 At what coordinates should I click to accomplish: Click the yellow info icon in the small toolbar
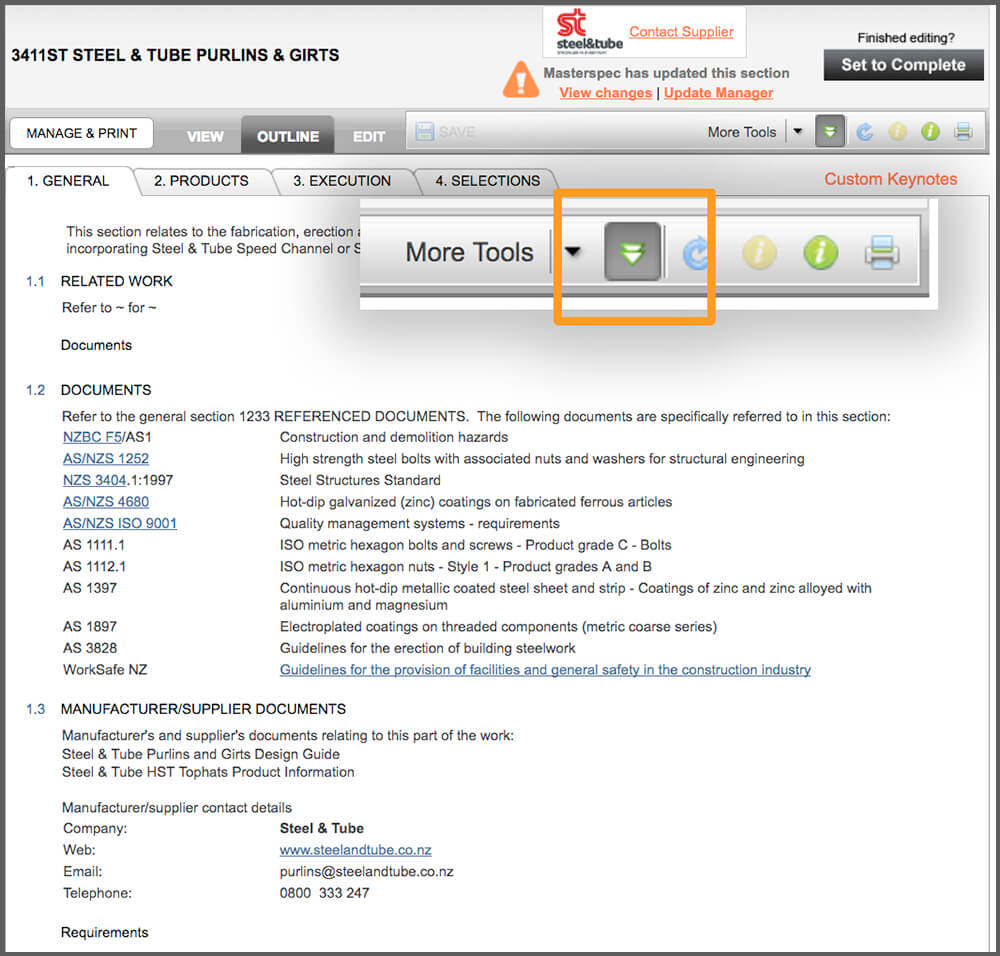pos(898,132)
